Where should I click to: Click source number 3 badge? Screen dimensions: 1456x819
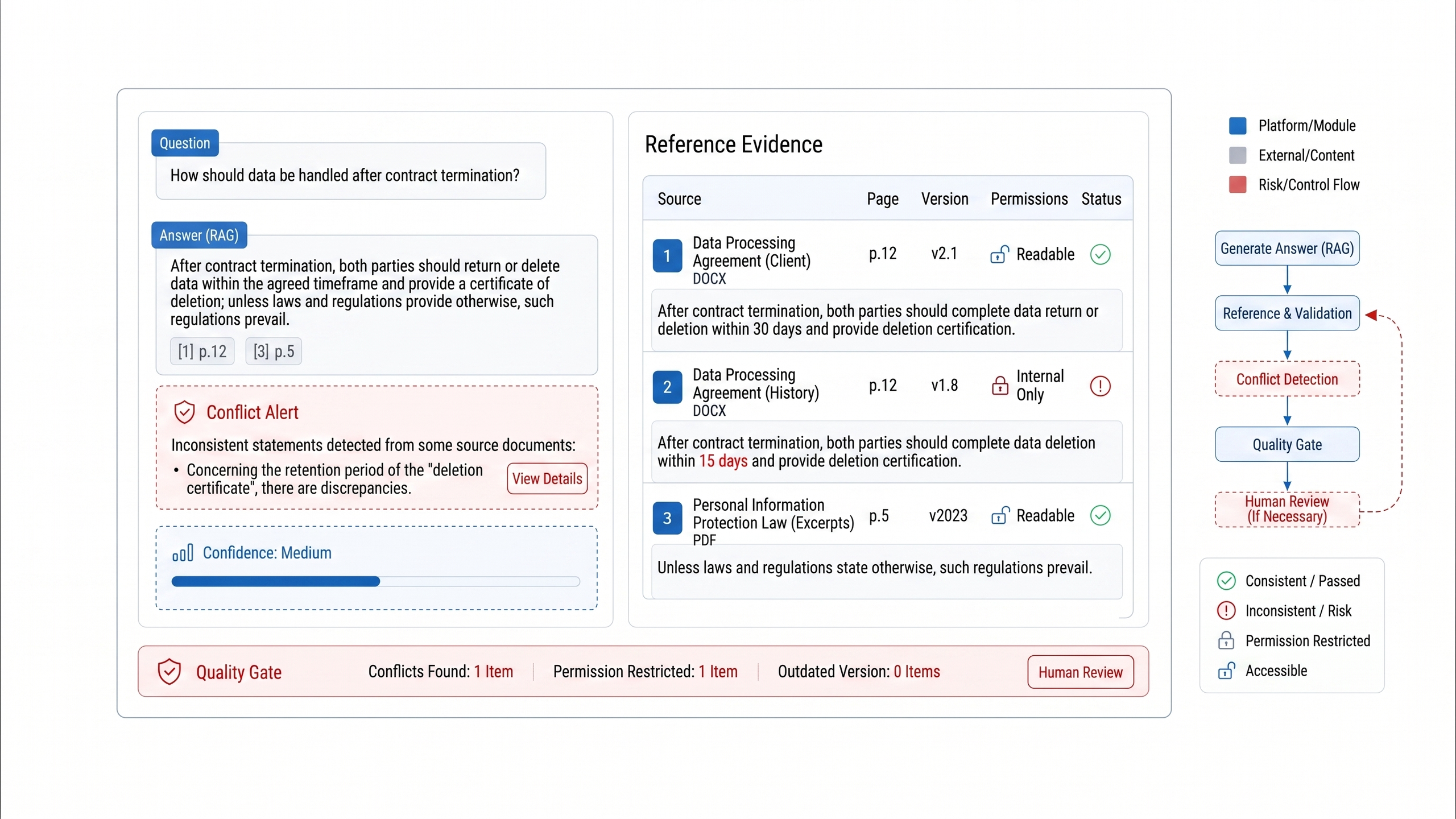[667, 518]
